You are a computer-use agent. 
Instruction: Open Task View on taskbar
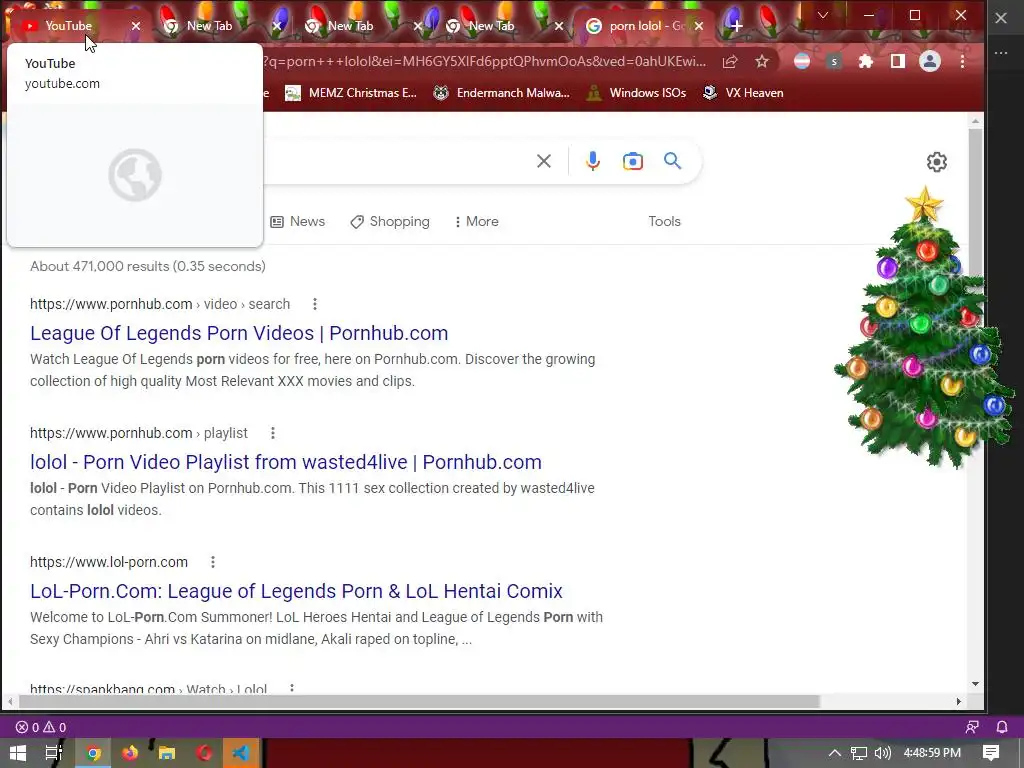tap(54, 753)
